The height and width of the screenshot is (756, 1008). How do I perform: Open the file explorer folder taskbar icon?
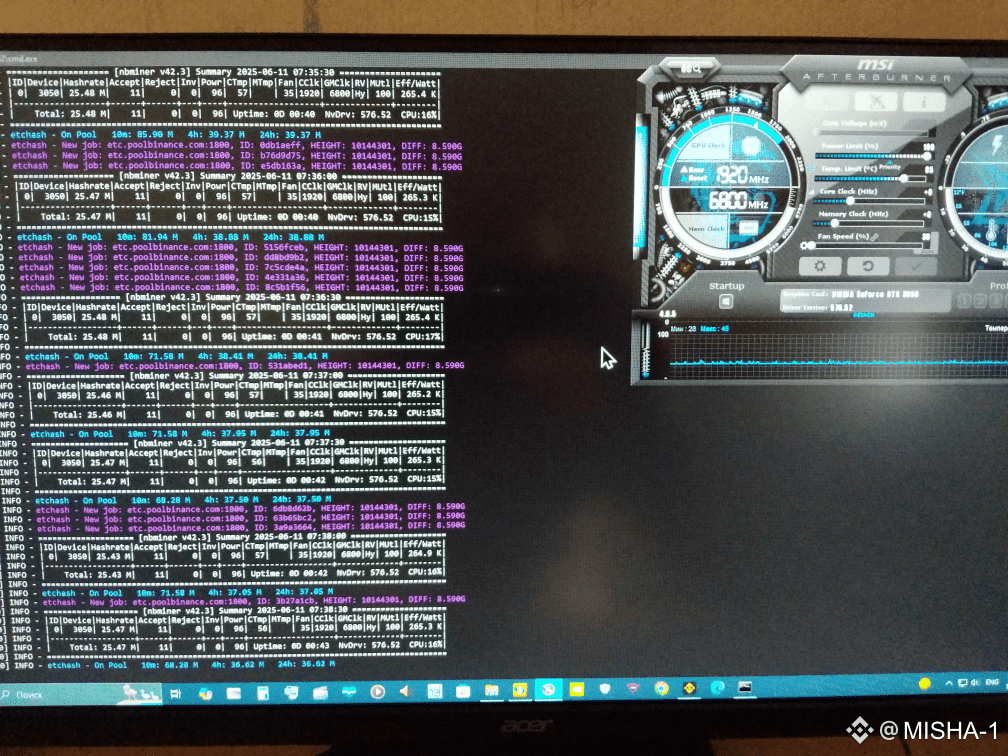coord(491,690)
